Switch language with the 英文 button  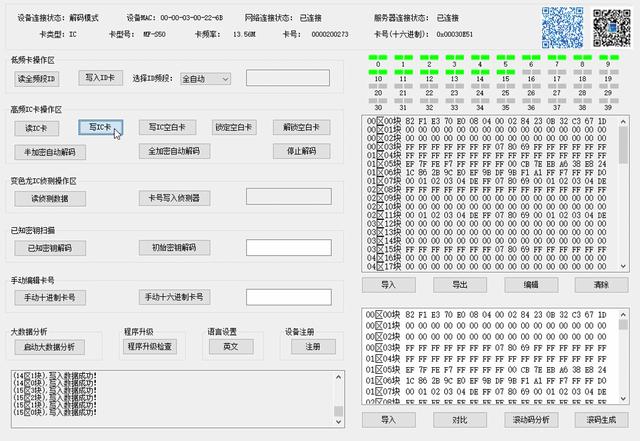pos(231,347)
